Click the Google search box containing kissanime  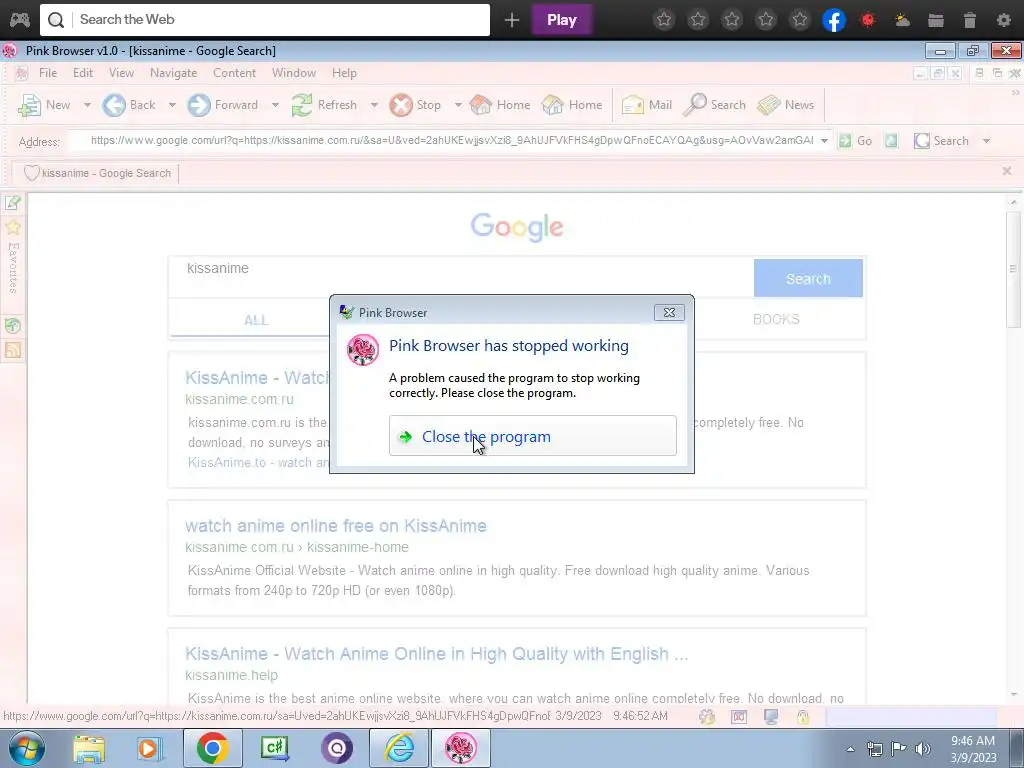tap(460, 277)
